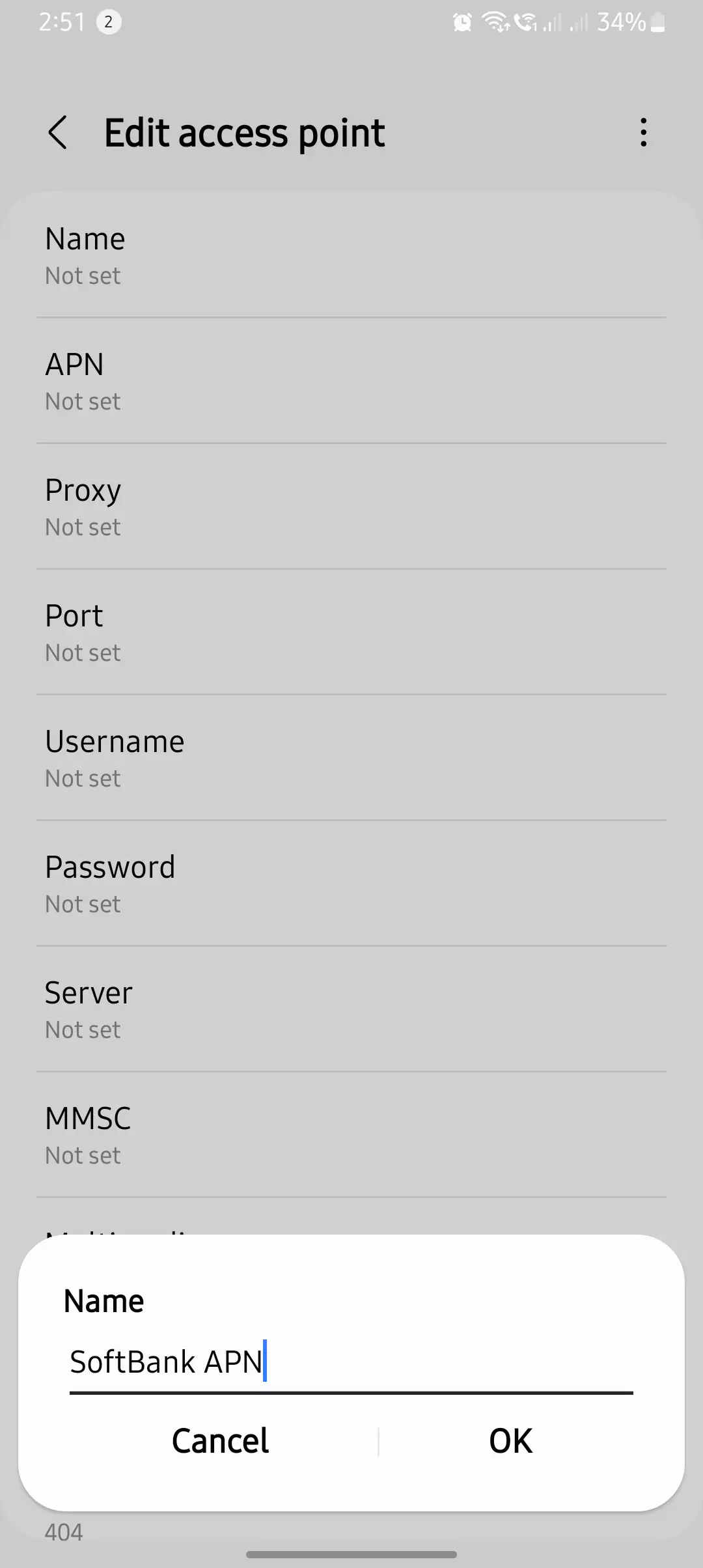Image resolution: width=703 pixels, height=1568 pixels.
Task: Open the Name setting row
Action: (351, 255)
